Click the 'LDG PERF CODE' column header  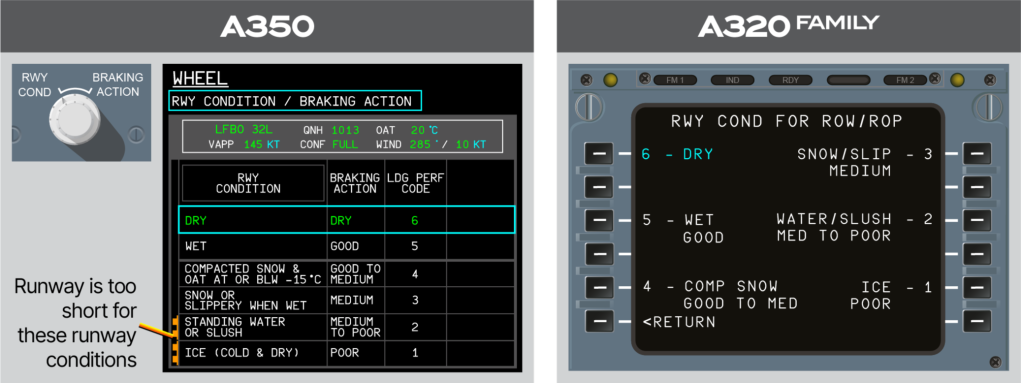coord(414,183)
